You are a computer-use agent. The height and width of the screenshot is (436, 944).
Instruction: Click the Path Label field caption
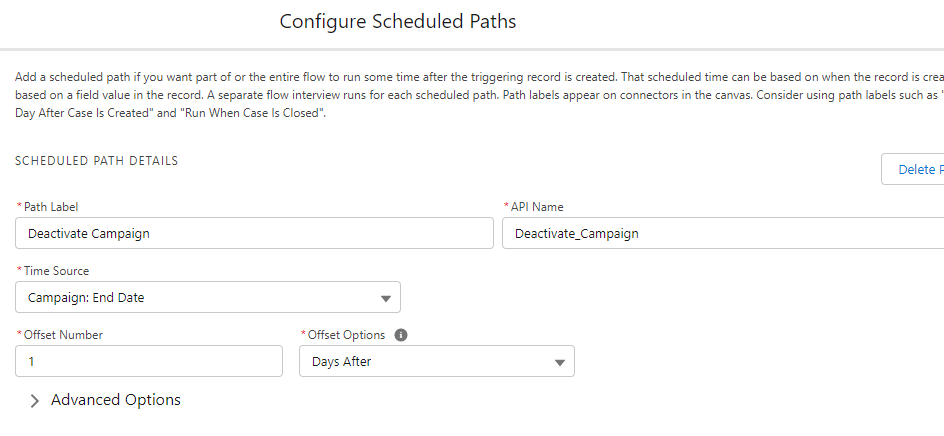pos(50,207)
